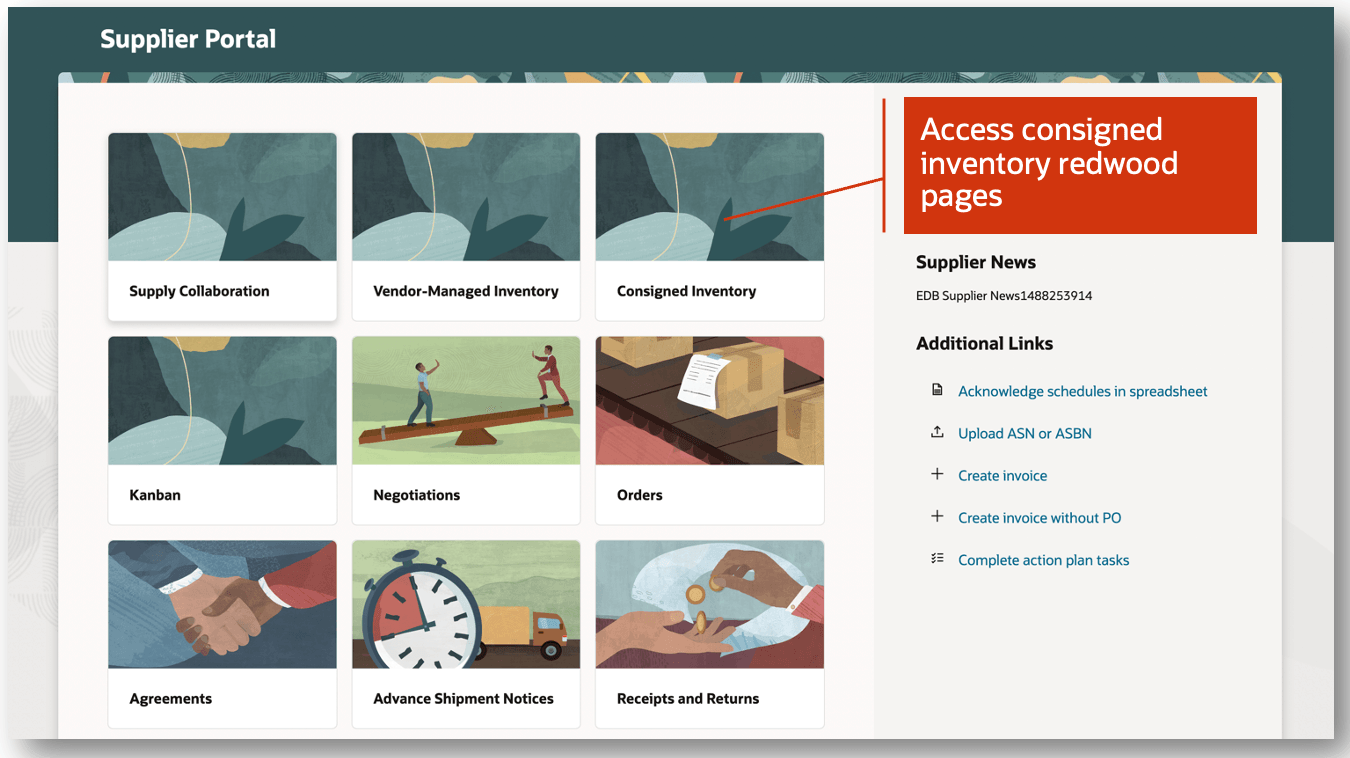Image resolution: width=1350 pixels, height=758 pixels.
Task: Click the upload icon next to Upload ASN or ASBN
Action: (937, 431)
